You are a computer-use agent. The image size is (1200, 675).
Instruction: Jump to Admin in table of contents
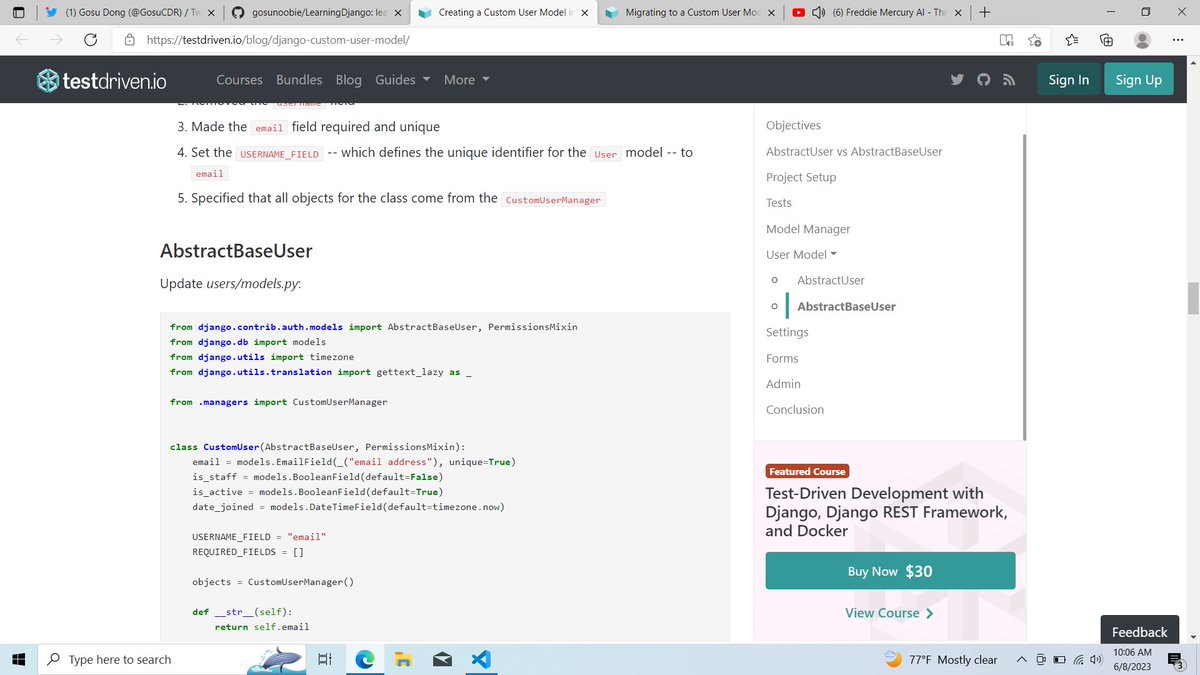[783, 384]
